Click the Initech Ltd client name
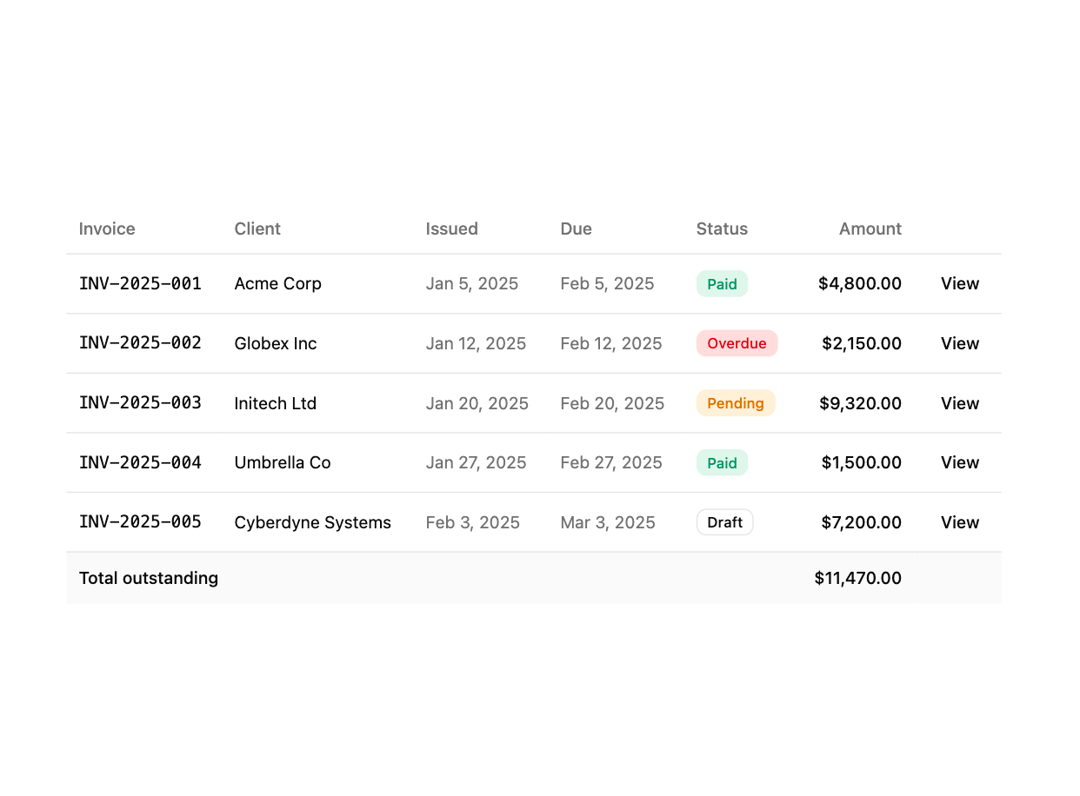The image size is (1080, 796). (276, 404)
